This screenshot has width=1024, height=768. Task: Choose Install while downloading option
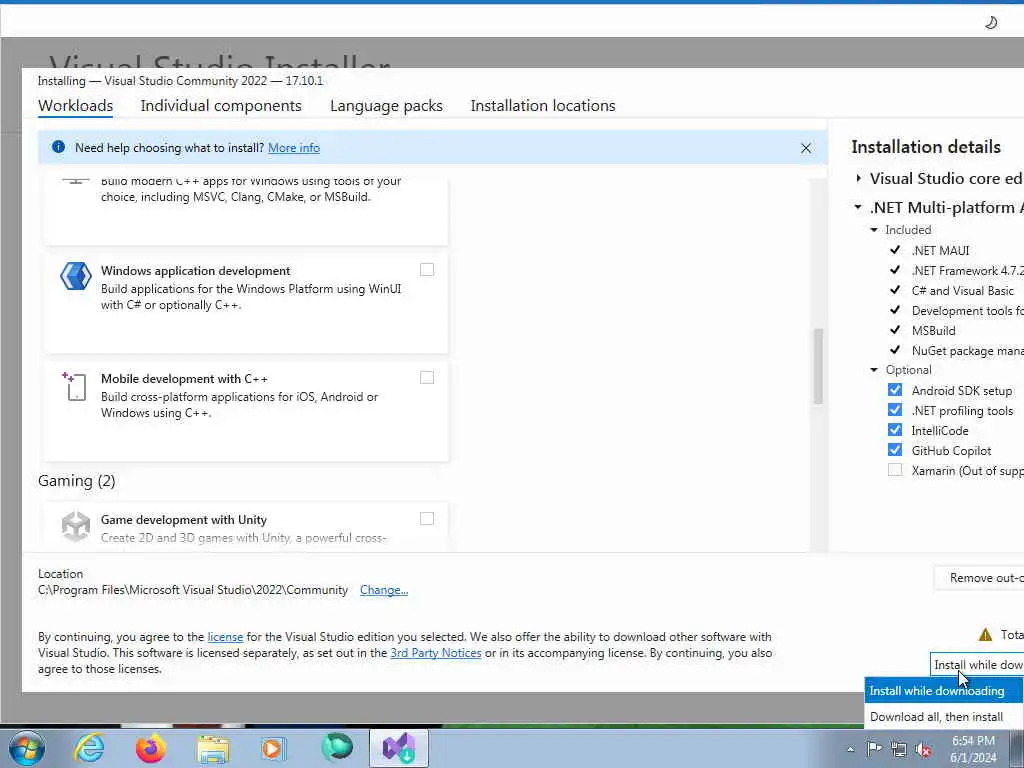944,691
